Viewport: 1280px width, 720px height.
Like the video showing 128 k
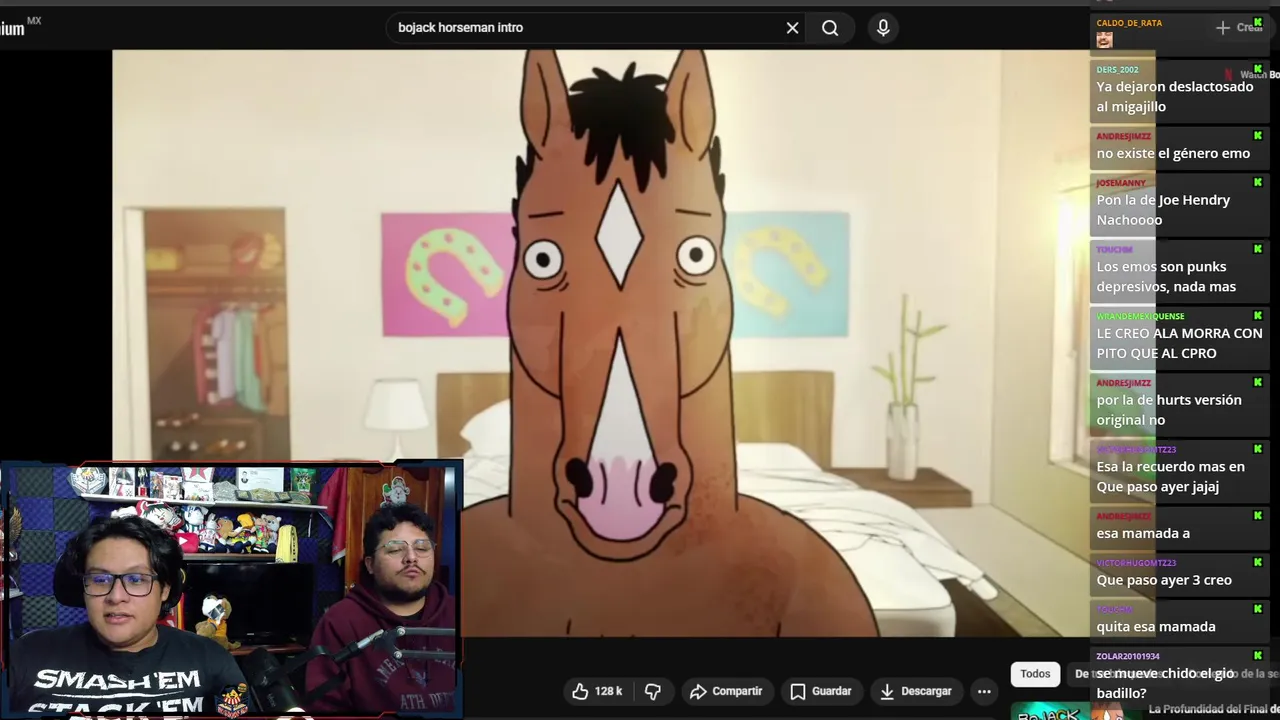tap(597, 691)
